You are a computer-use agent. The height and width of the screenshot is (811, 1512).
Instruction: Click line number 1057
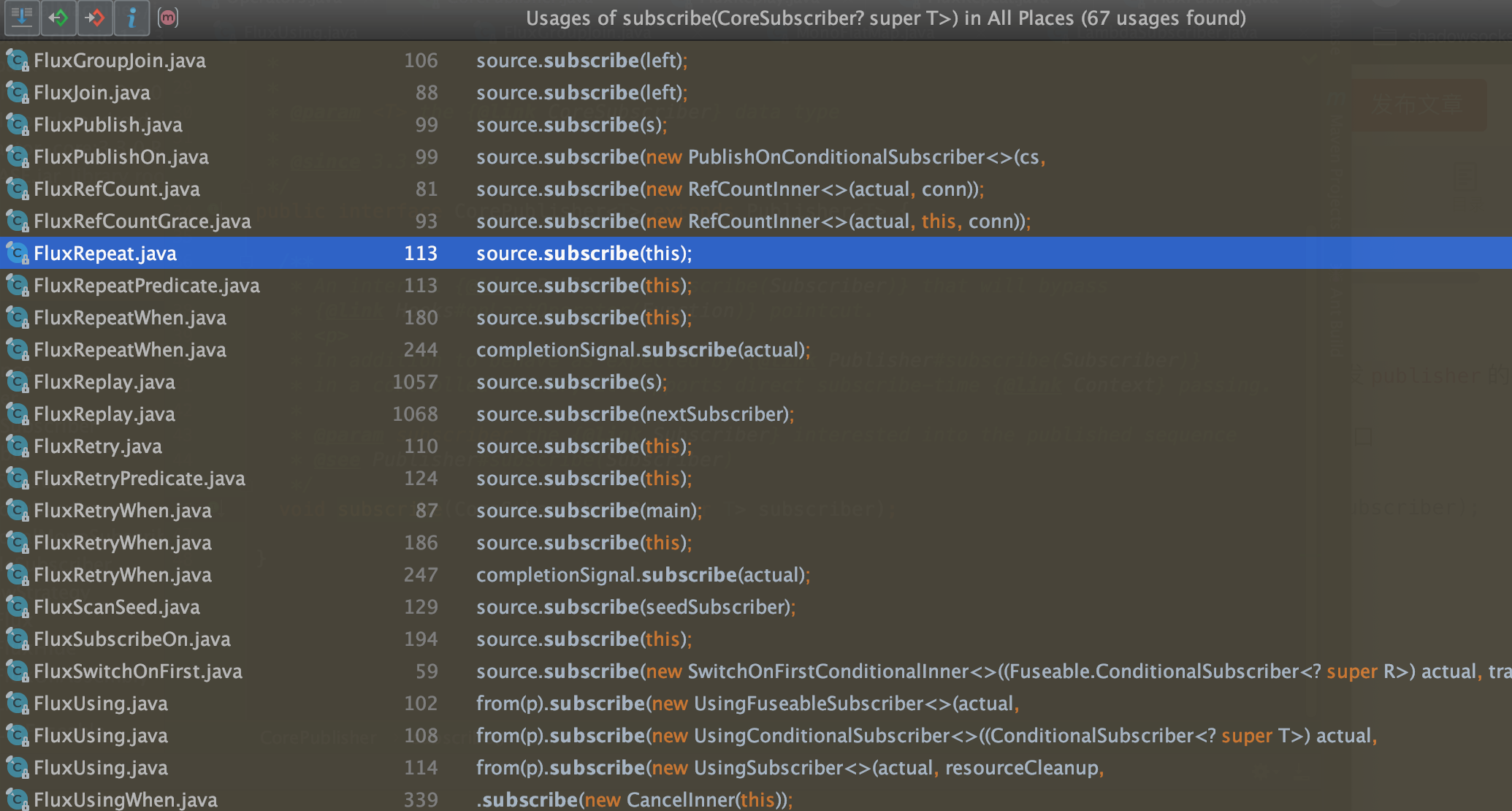tap(415, 382)
